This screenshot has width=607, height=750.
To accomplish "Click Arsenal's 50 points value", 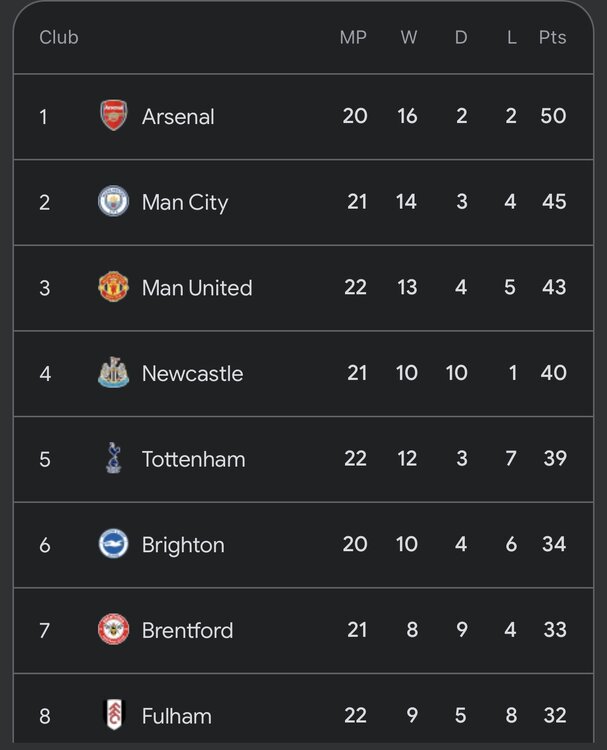I will pyautogui.click(x=553, y=116).
